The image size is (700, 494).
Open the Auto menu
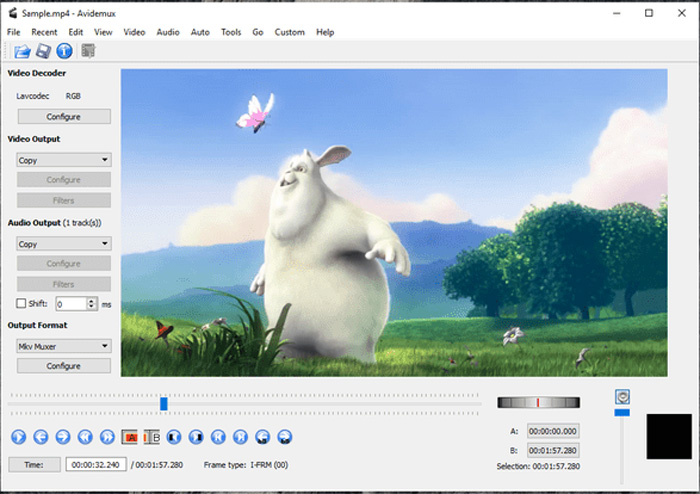pyautogui.click(x=200, y=32)
